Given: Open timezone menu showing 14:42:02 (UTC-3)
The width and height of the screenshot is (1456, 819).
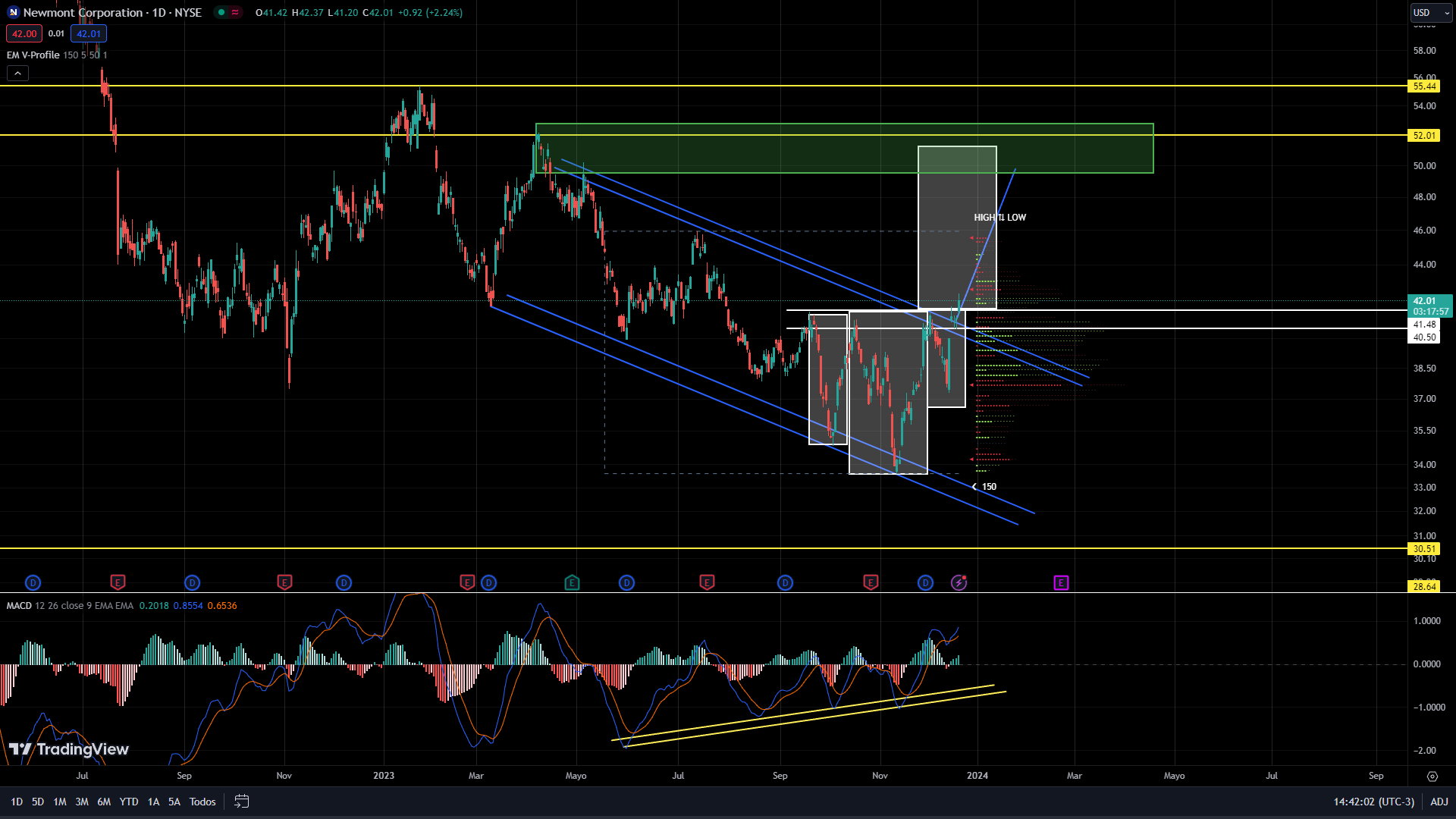Looking at the screenshot, I should coord(1374,802).
